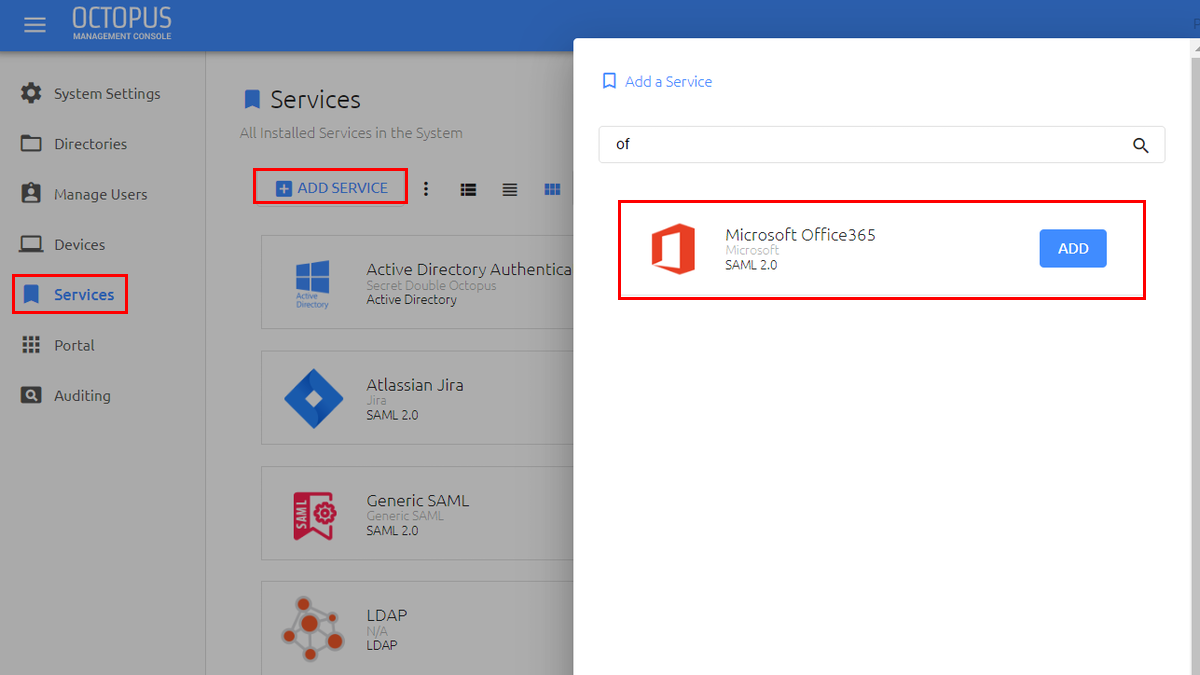Click the search magnifier icon

pos(1141,145)
